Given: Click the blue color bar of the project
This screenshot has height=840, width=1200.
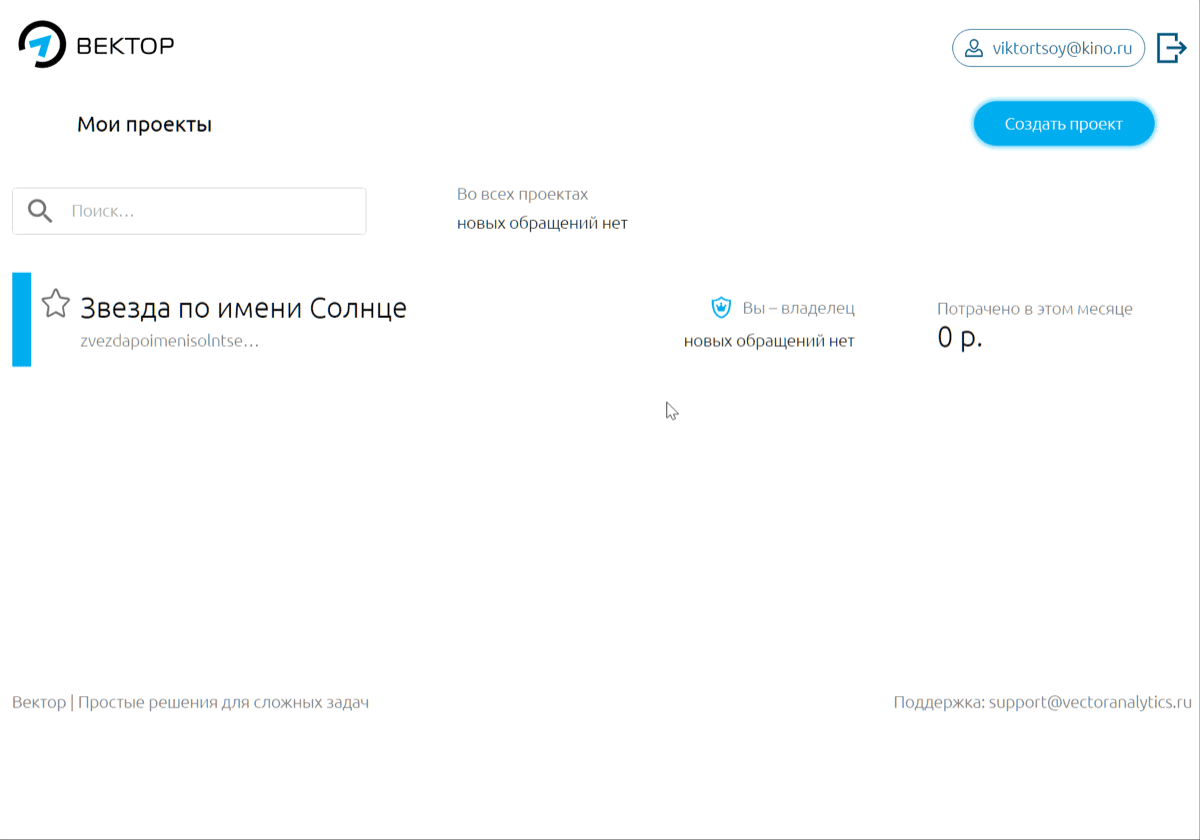Looking at the screenshot, I should coord(21,319).
